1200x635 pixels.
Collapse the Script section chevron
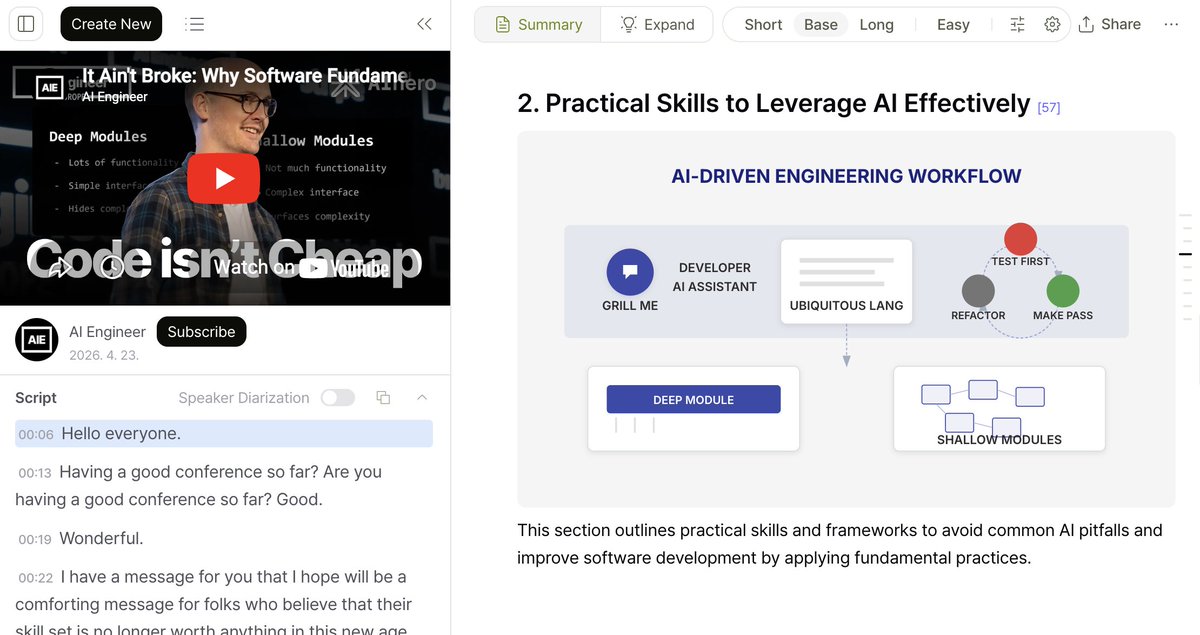pyautogui.click(x=422, y=398)
